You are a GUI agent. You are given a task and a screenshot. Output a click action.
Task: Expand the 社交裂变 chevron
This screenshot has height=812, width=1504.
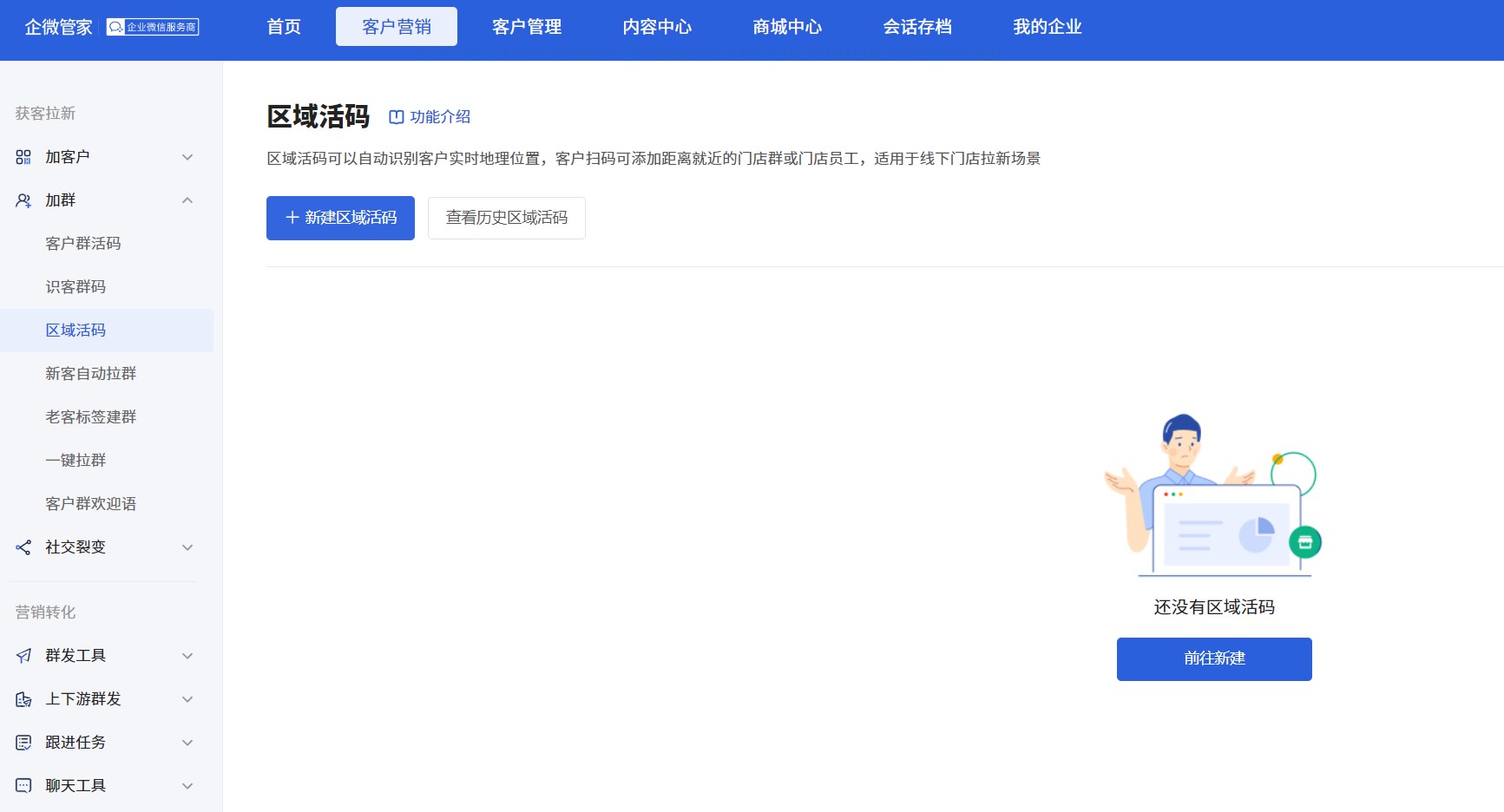(x=187, y=547)
